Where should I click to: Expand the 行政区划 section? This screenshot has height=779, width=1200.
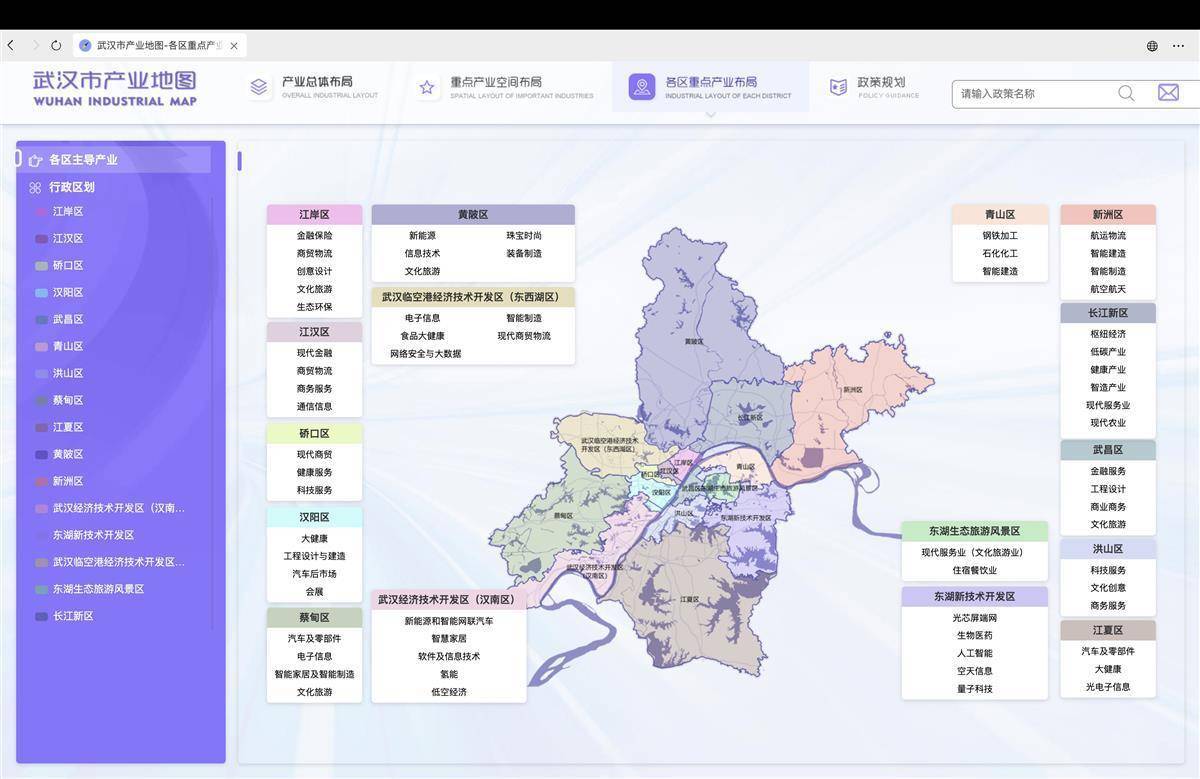71,187
